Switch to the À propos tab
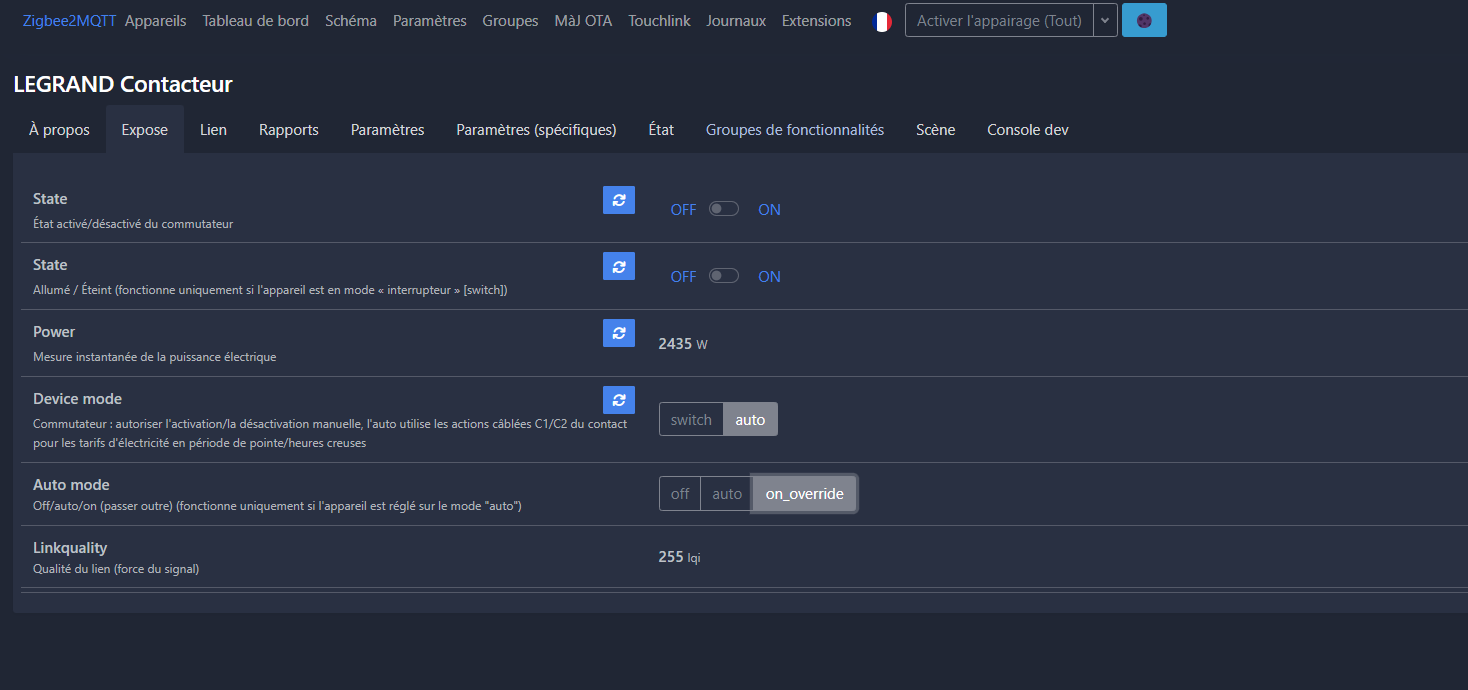 click(59, 130)
